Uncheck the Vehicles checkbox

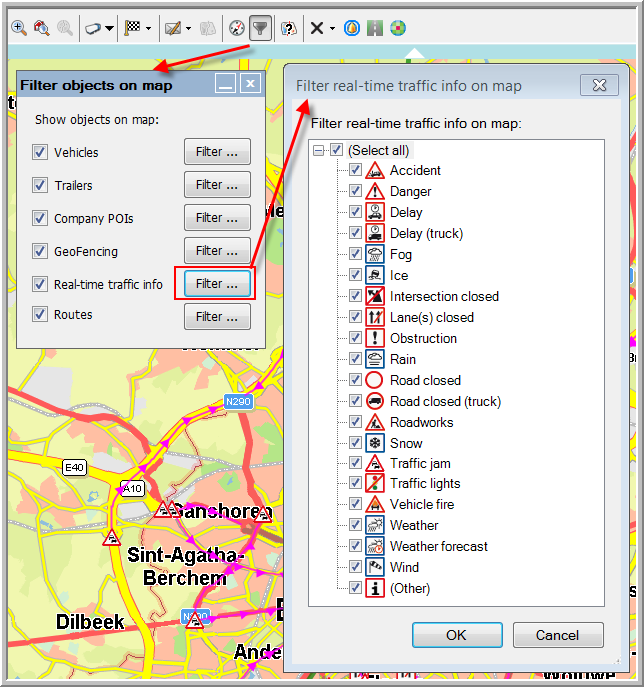click(40, 153)
